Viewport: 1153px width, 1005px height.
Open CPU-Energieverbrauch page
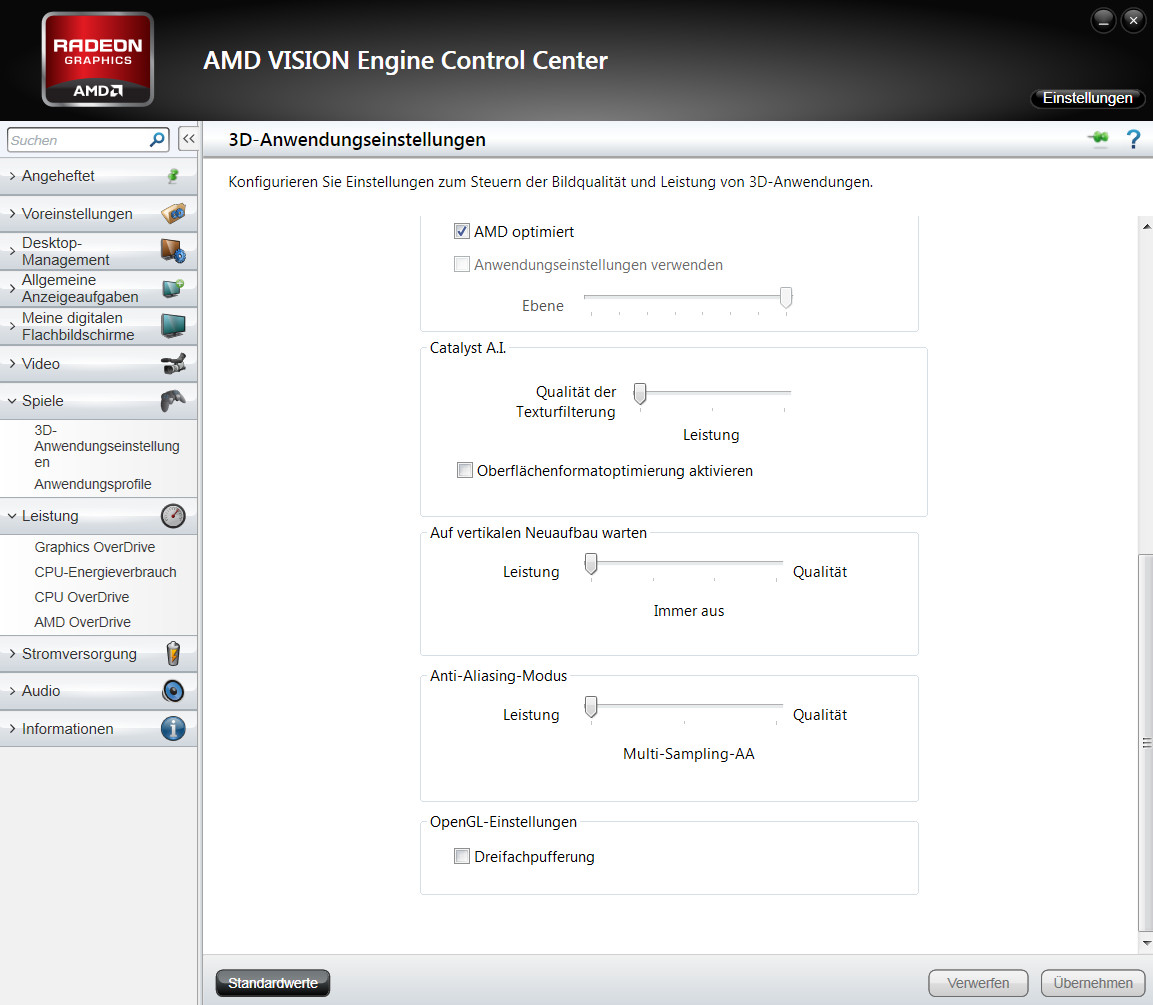105,572
